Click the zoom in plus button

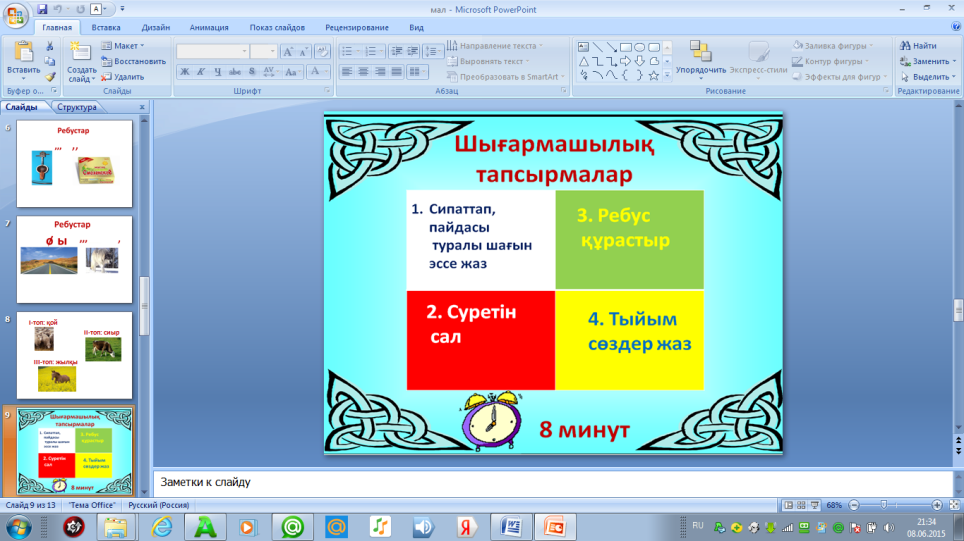click(x=937, y=505)
